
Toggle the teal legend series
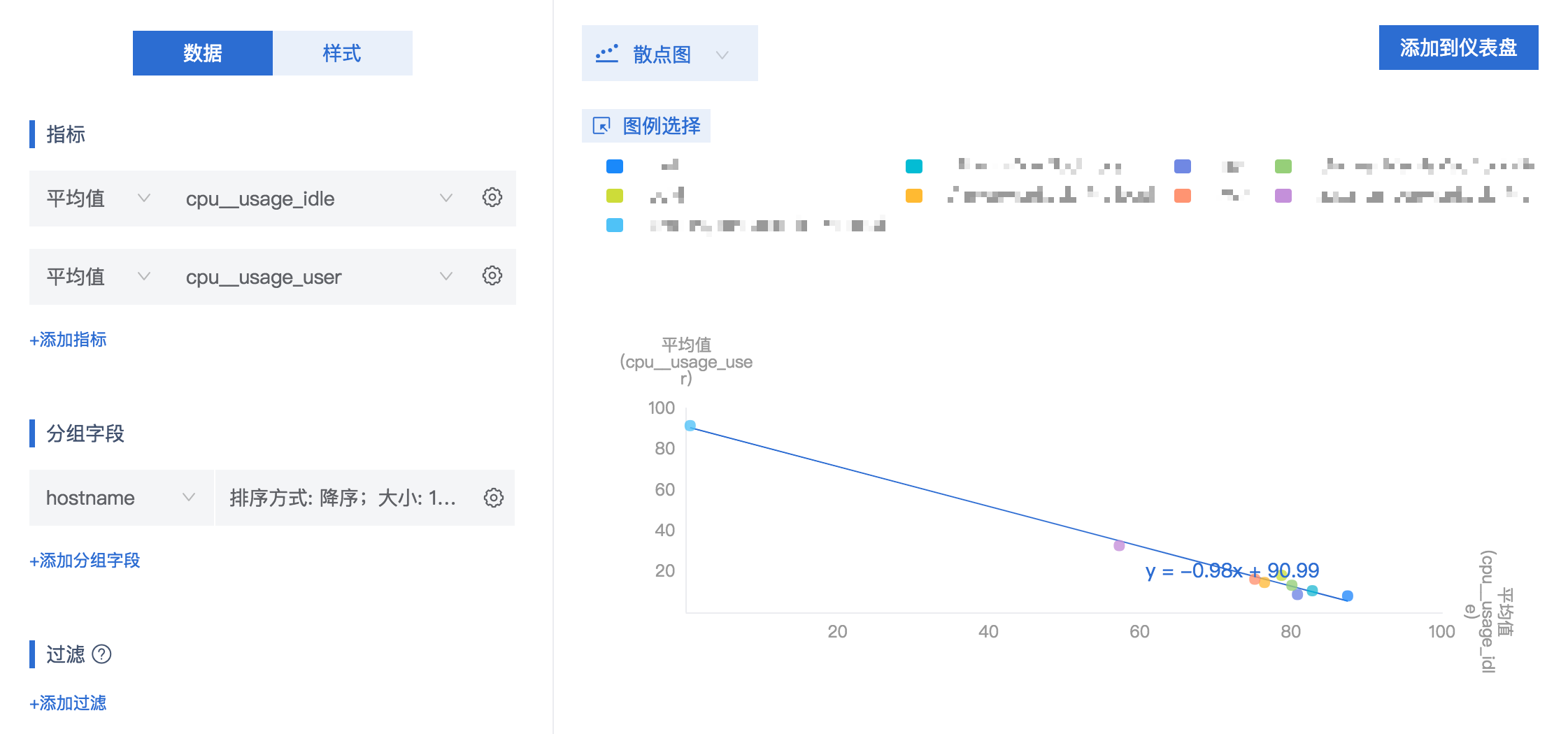914,166
